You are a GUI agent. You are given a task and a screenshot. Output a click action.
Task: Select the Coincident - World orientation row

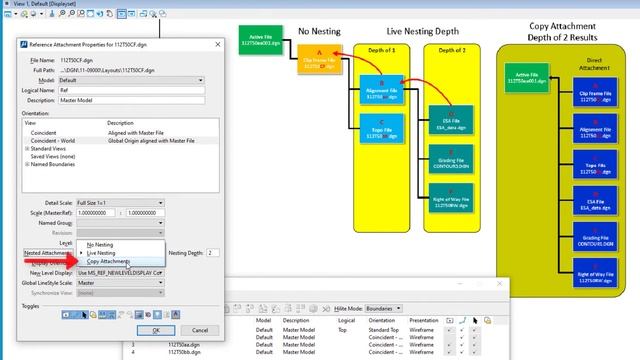120,140
